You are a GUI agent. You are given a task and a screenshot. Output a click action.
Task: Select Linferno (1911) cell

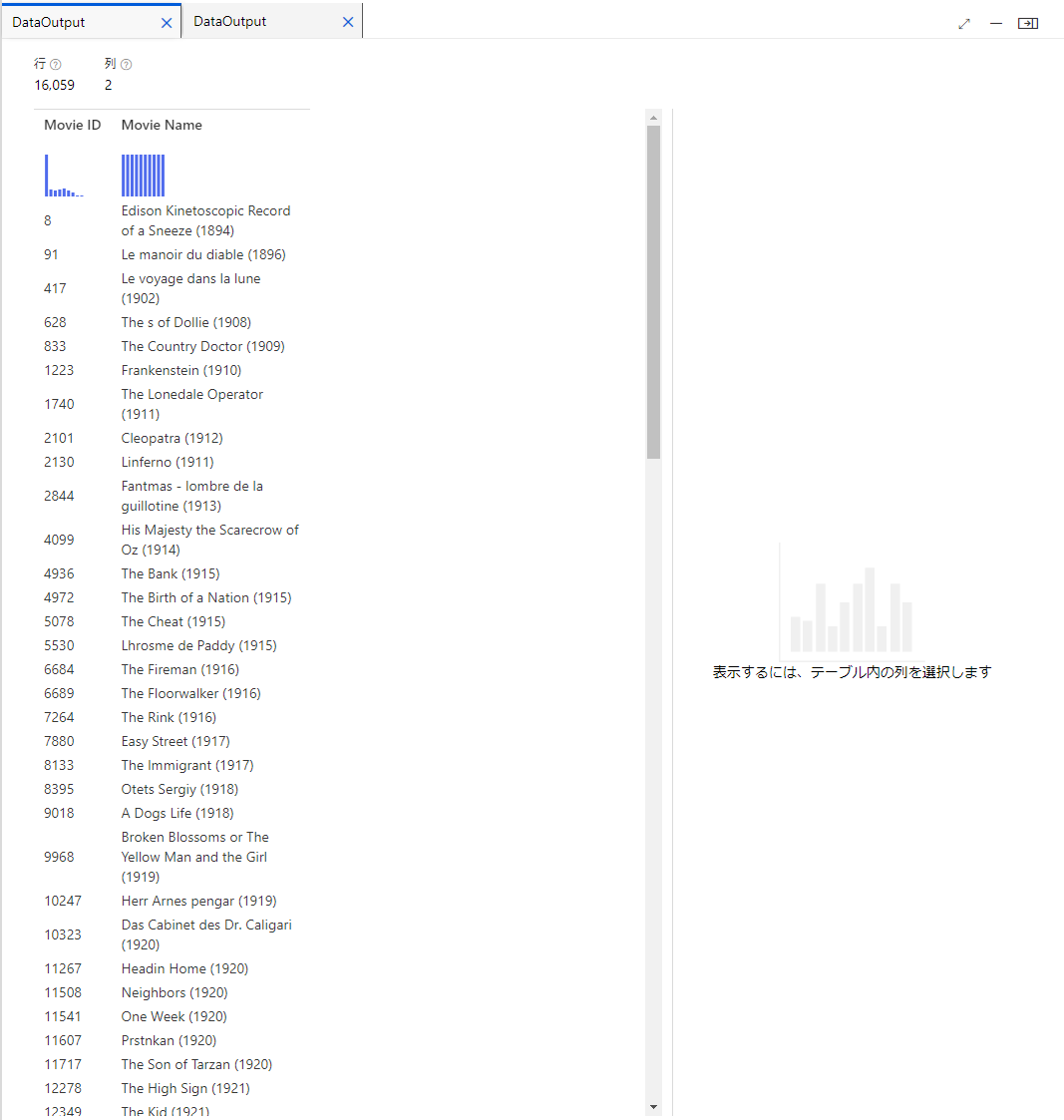click(168, 462)
